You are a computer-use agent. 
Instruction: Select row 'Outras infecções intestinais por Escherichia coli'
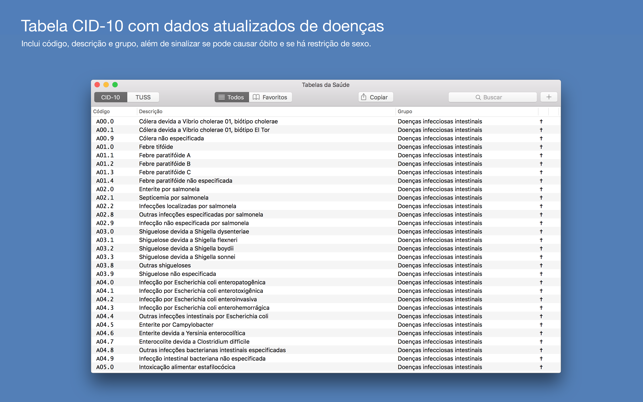tap(326, 316)
